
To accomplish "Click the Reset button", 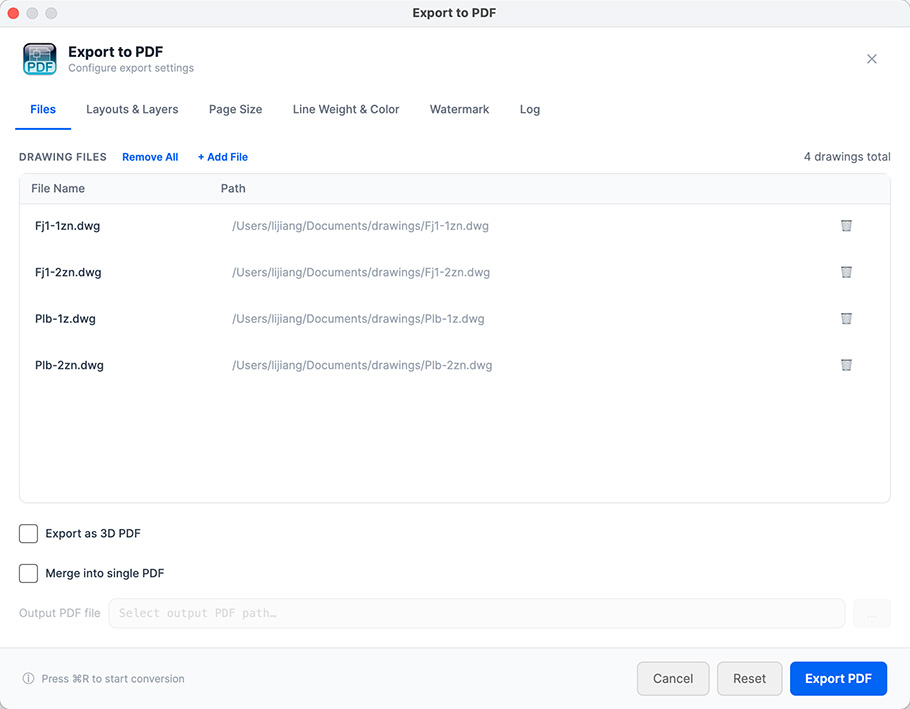I will pos(749,678).
